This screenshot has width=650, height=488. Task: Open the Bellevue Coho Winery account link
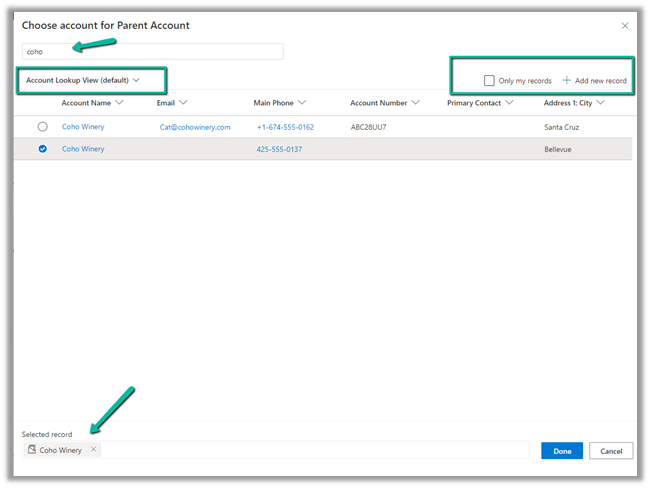[83, 149]
